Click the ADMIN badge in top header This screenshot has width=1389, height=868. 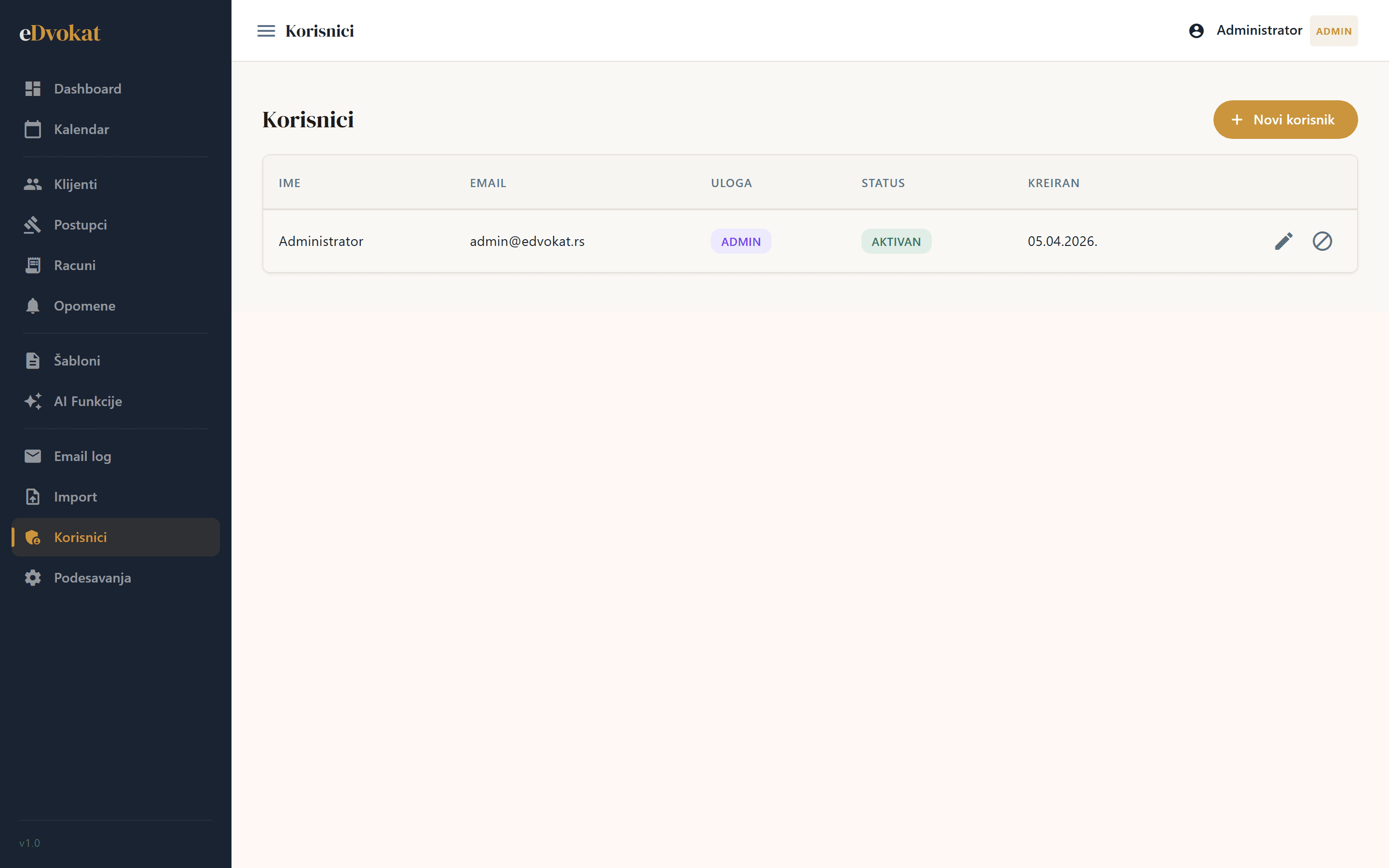point(1334,31)
